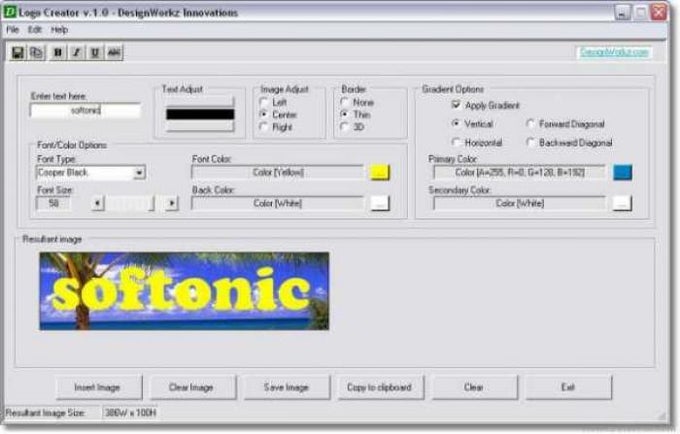Open the File menu
The image size is (680, 434).
coord(13,30)
